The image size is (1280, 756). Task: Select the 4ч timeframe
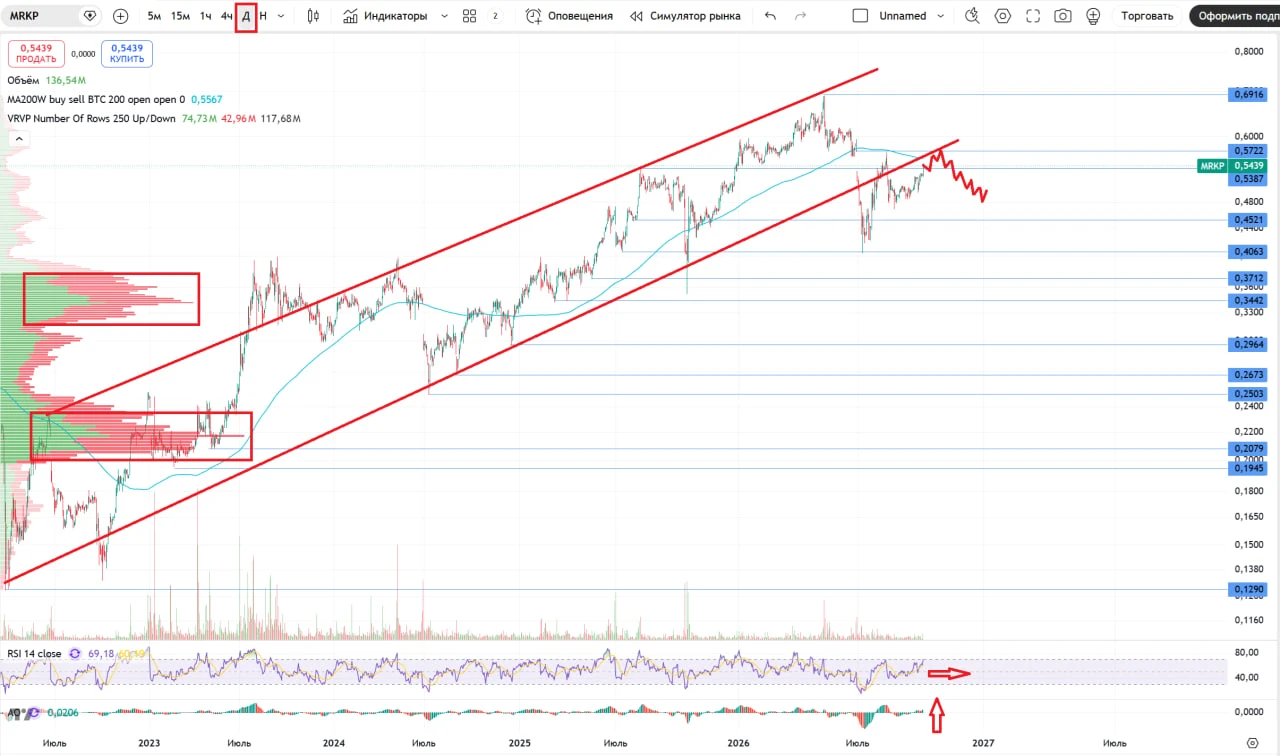pyautogui.click(x=226, y=16)
